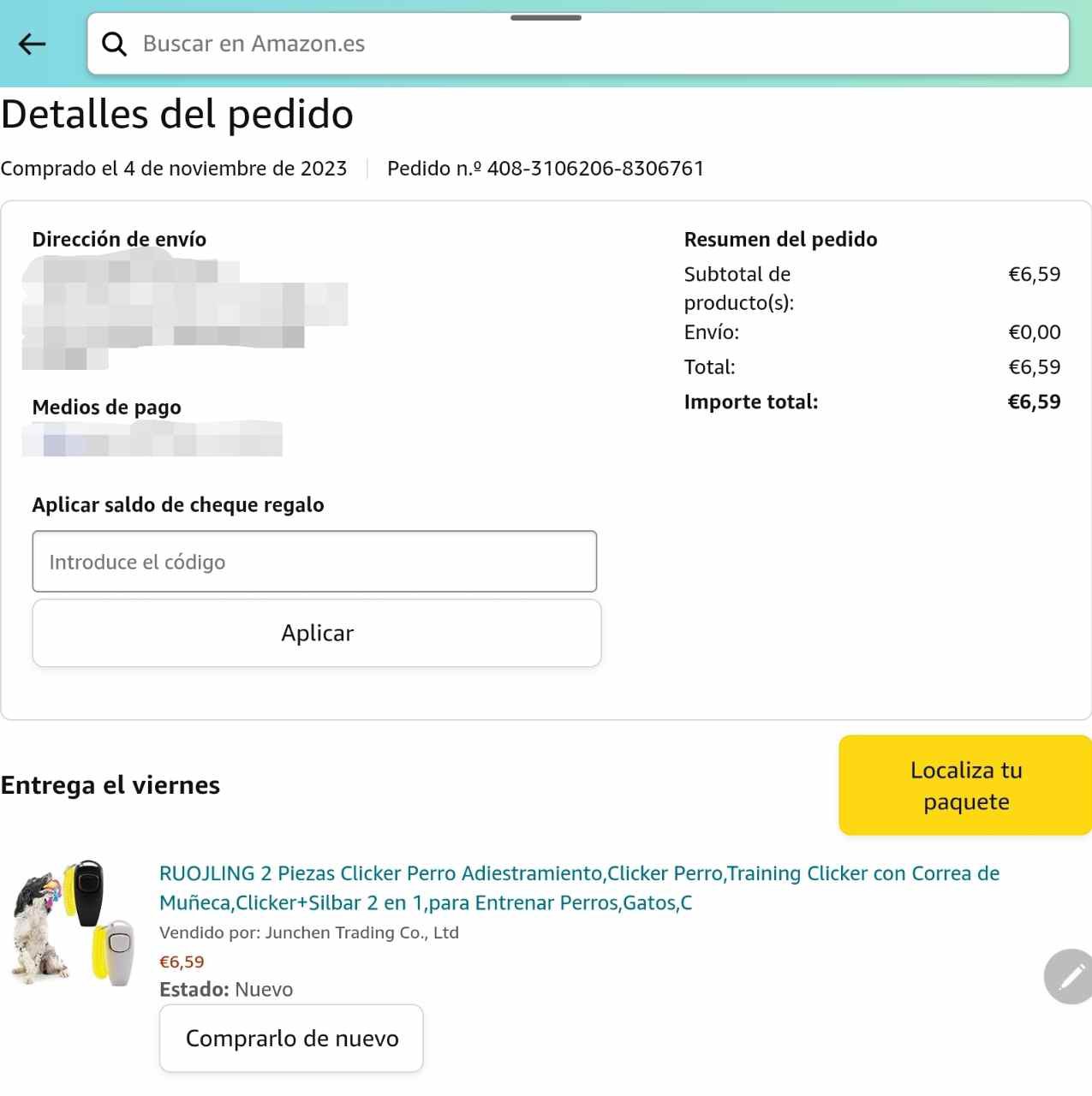This screenshot has height=1096, width=1092.
Task: Click the 'Entrega el viernes' heading
Action: coord(110,785)
